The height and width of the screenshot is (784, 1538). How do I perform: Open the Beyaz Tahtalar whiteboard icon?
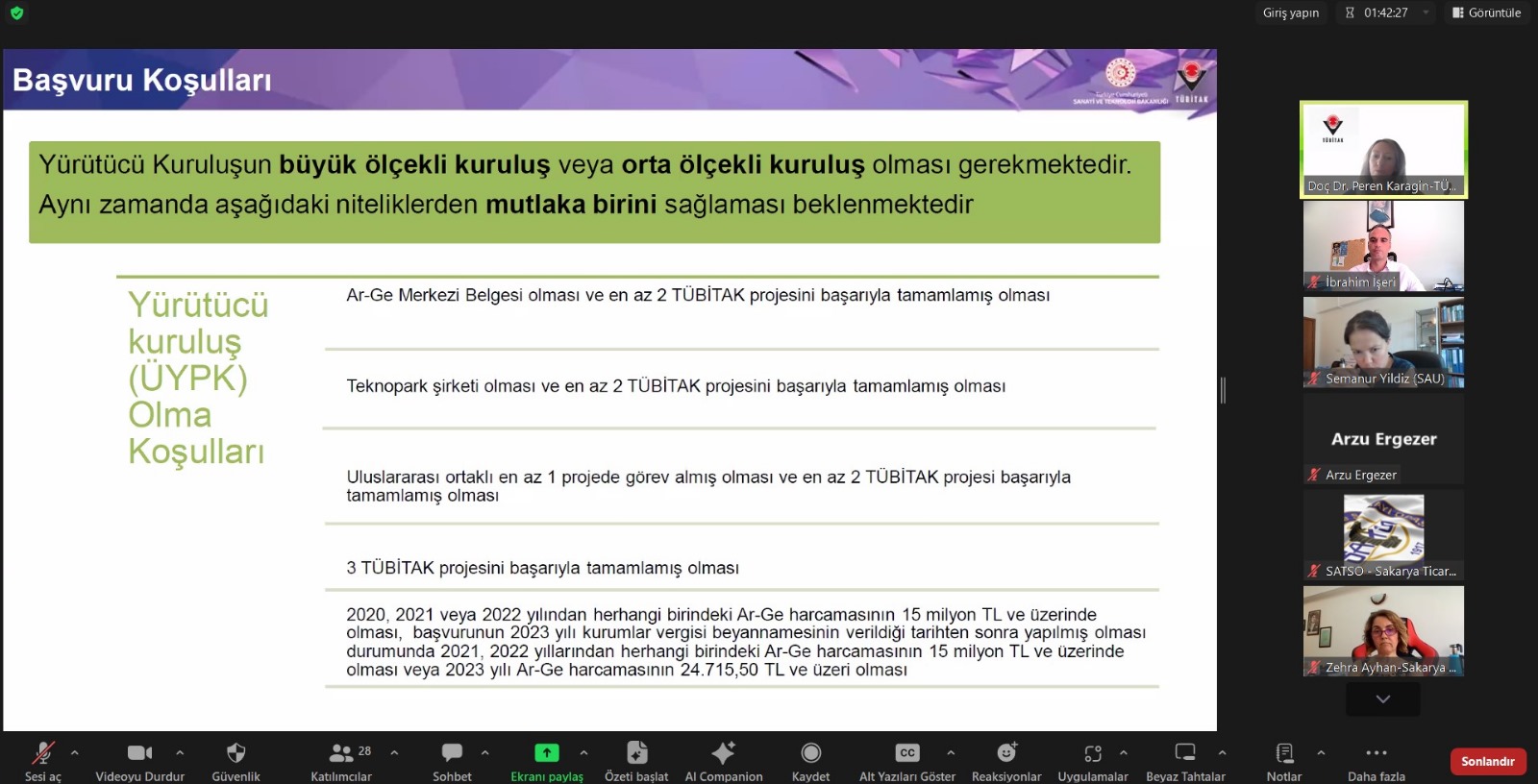[x=1185, y=753]
